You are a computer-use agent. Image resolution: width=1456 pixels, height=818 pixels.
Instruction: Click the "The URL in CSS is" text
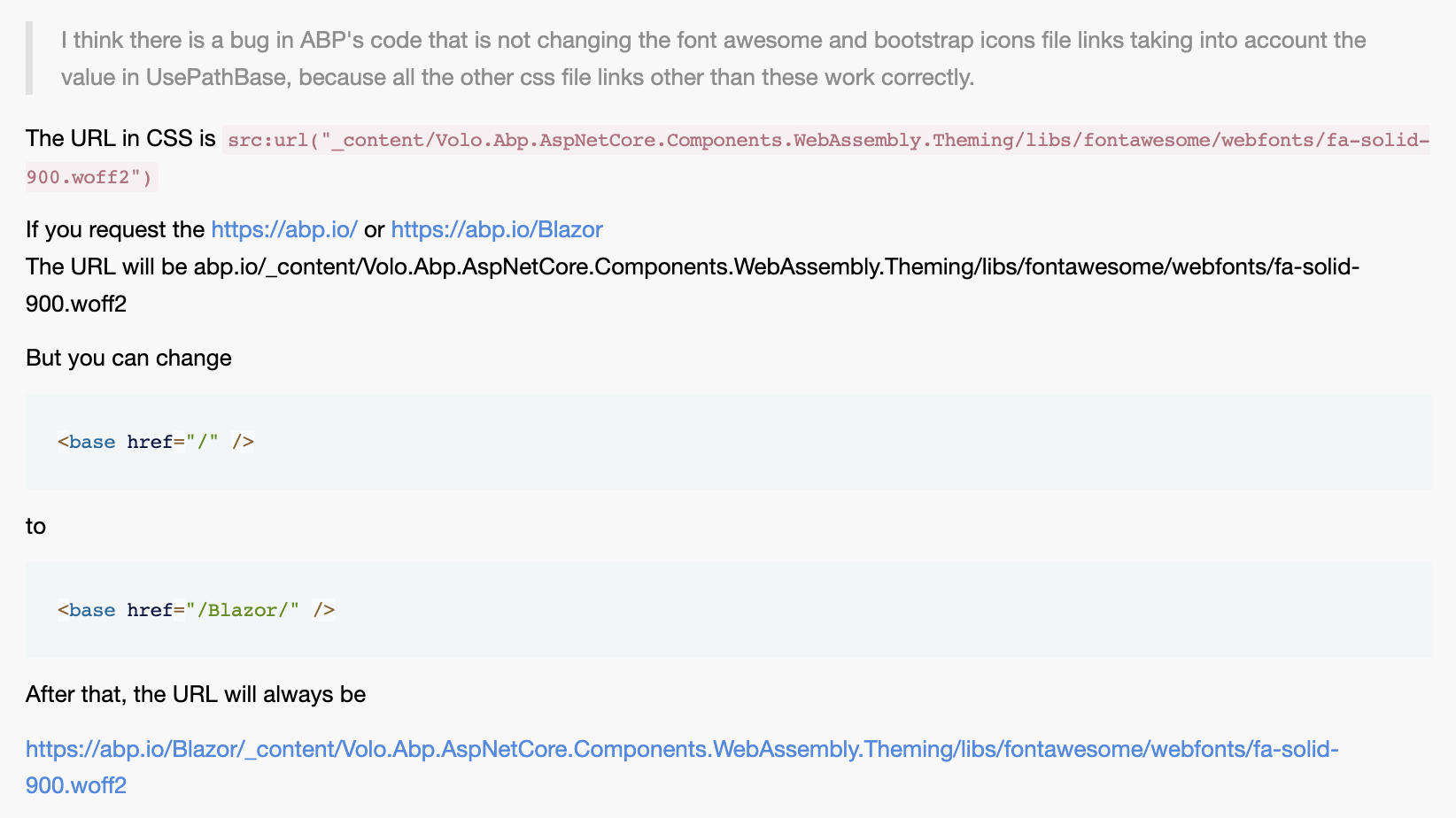(120, 139)
